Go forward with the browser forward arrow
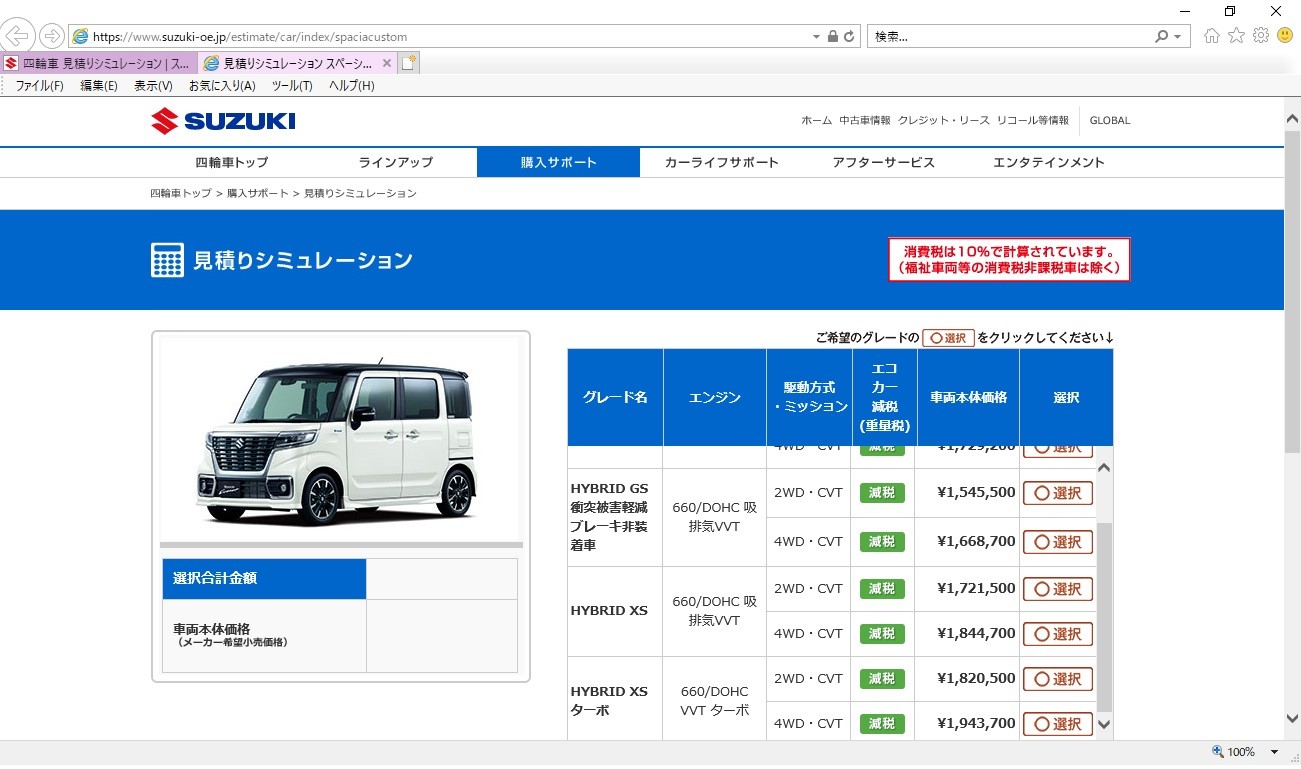The height and width of the screenshot is (769, 1301). pos(52,36)
